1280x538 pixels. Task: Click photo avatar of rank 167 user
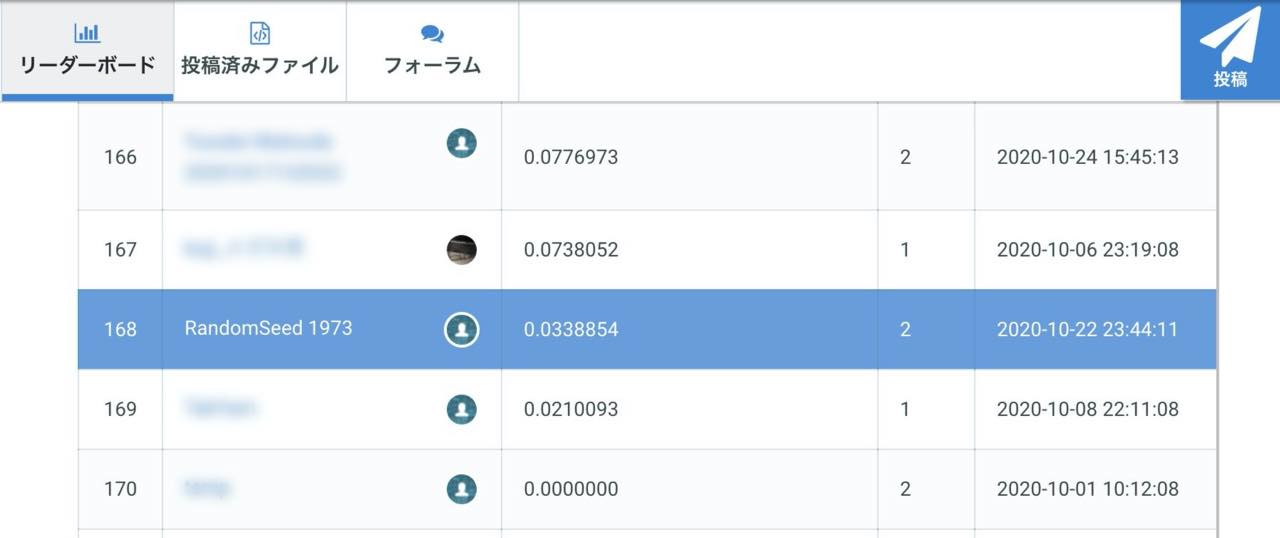461,249
